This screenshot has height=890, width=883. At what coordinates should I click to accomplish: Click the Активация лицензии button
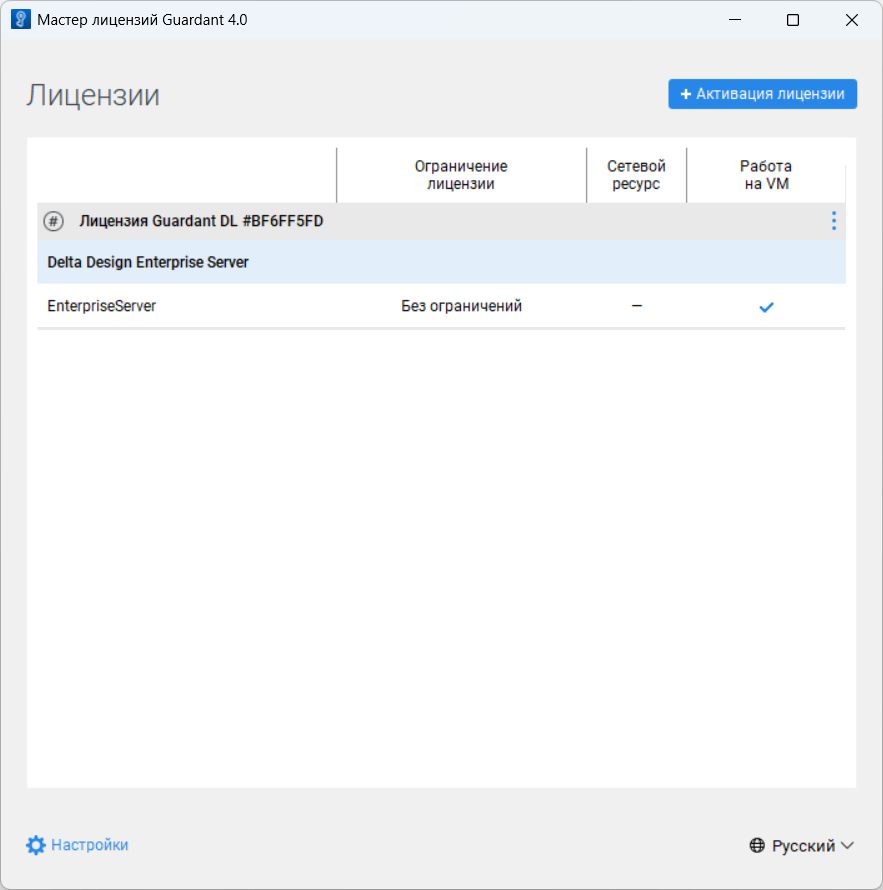[762, 94]
